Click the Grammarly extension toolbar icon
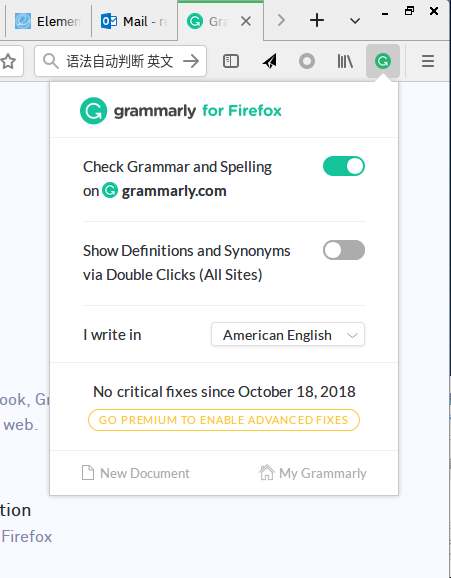Image resolution: width=451 pixels, height=578 pixels. coord(383,61)
